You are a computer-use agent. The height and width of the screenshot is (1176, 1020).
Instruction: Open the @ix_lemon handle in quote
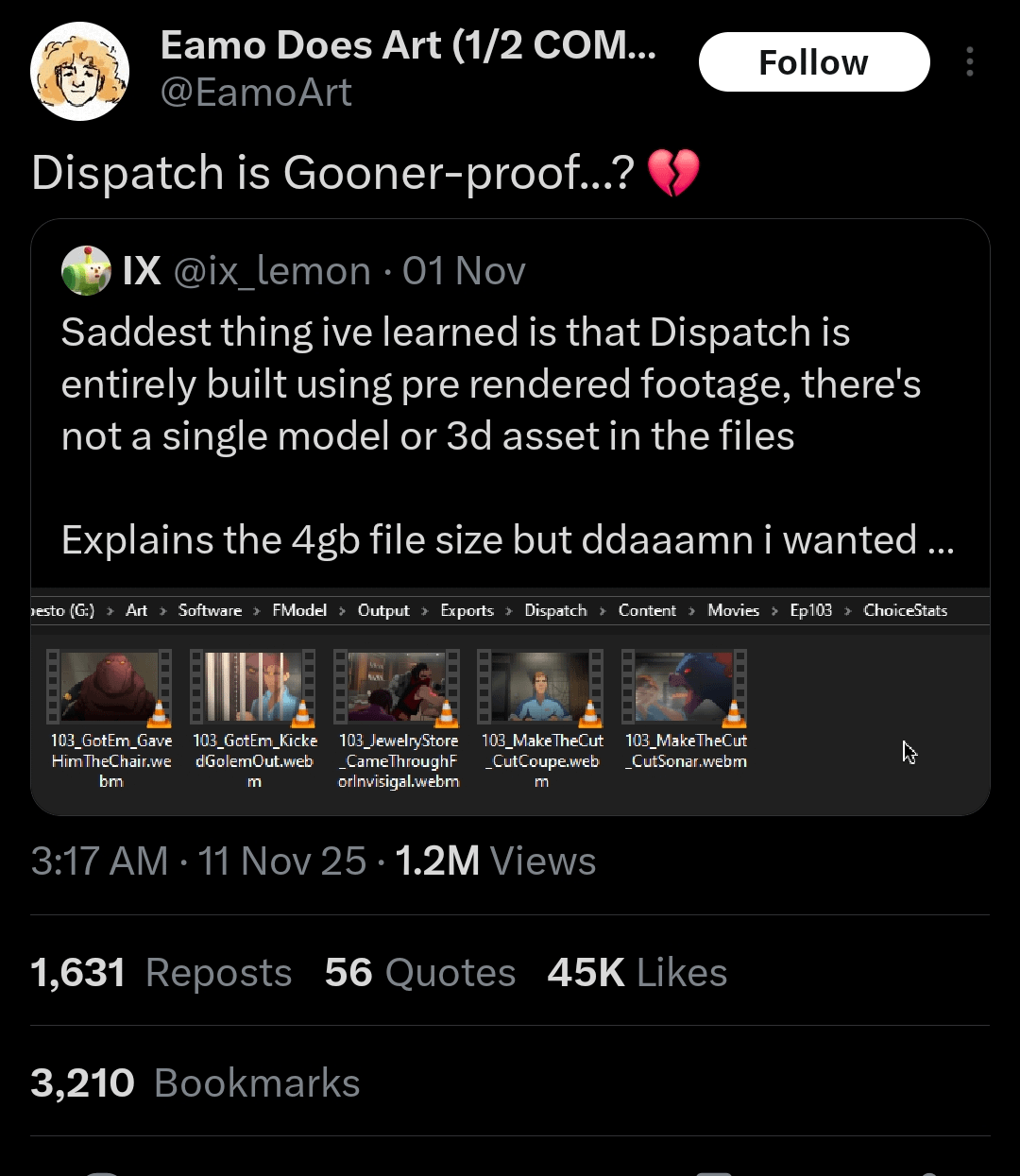272,271
